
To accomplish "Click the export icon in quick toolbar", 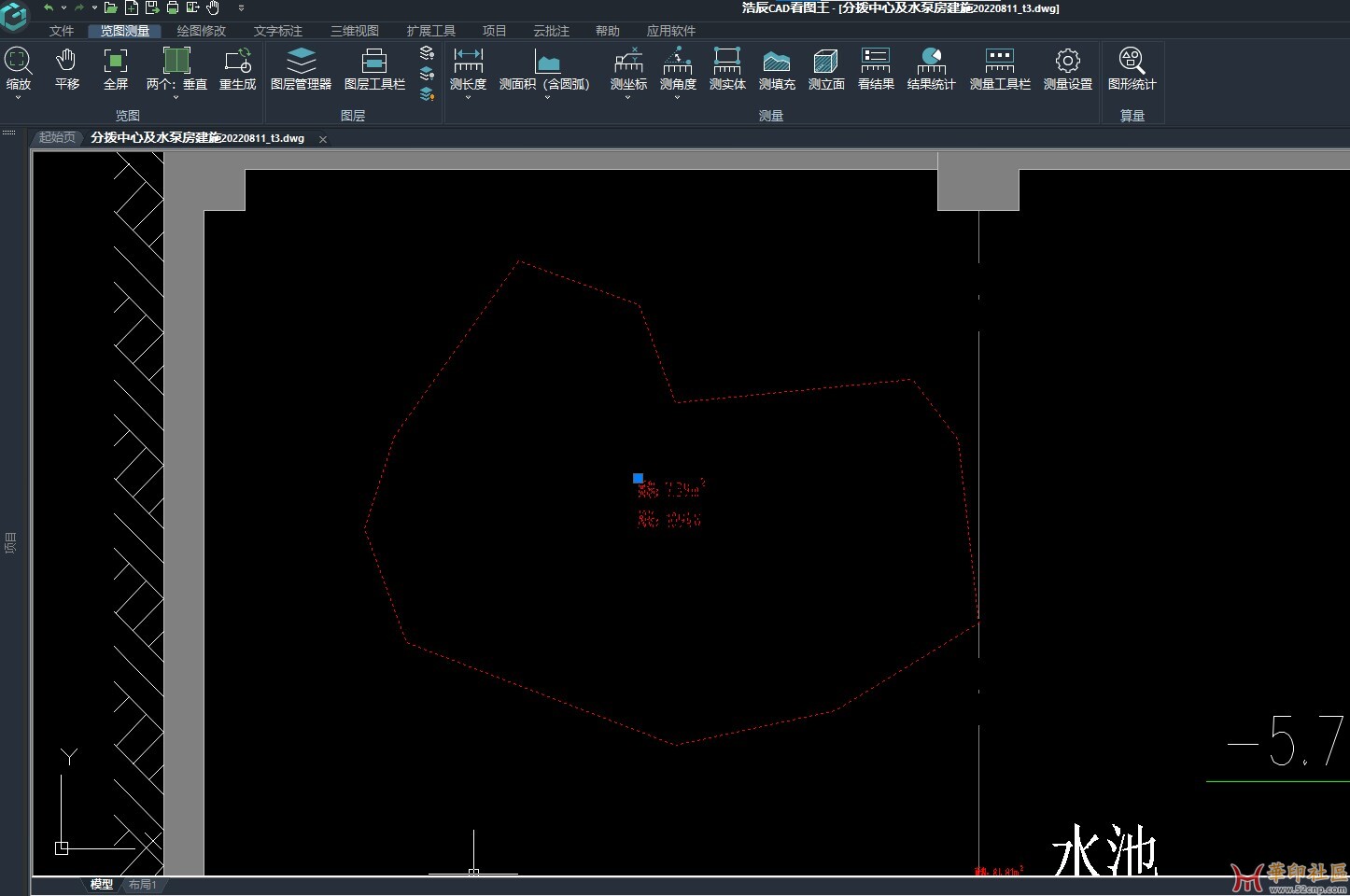I will pyautogui.click(x=193, y=7).
